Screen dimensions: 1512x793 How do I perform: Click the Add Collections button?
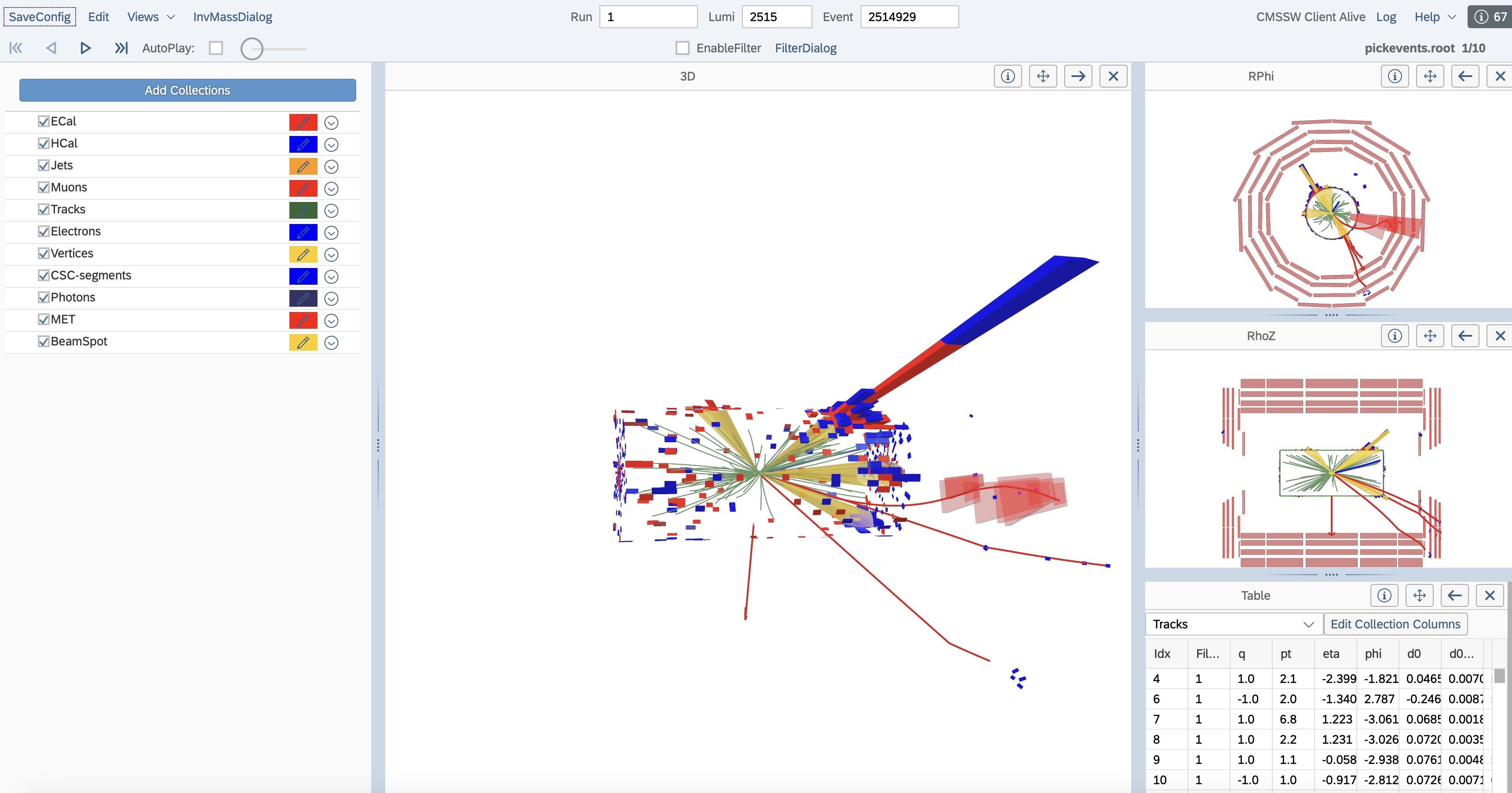click(187, 91)
